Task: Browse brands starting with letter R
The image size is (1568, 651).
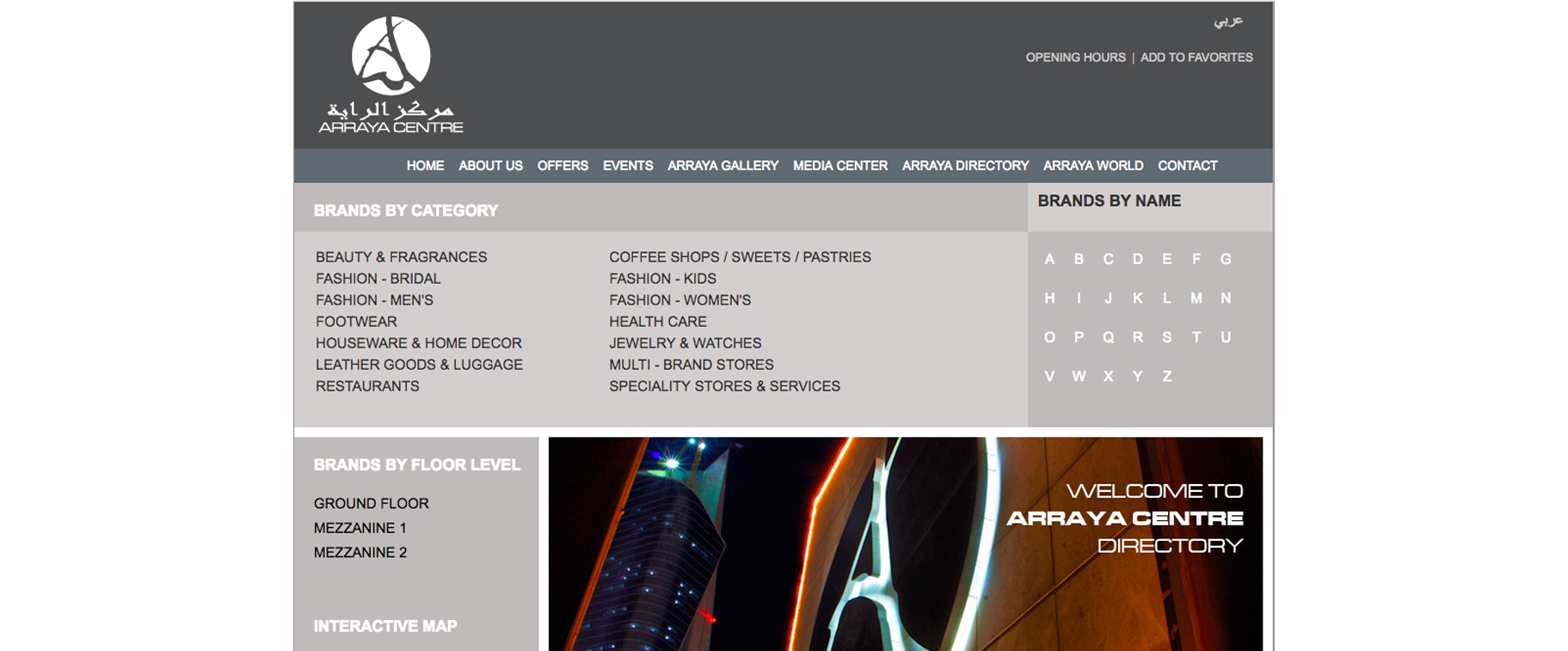Action: click(1137, 337)
